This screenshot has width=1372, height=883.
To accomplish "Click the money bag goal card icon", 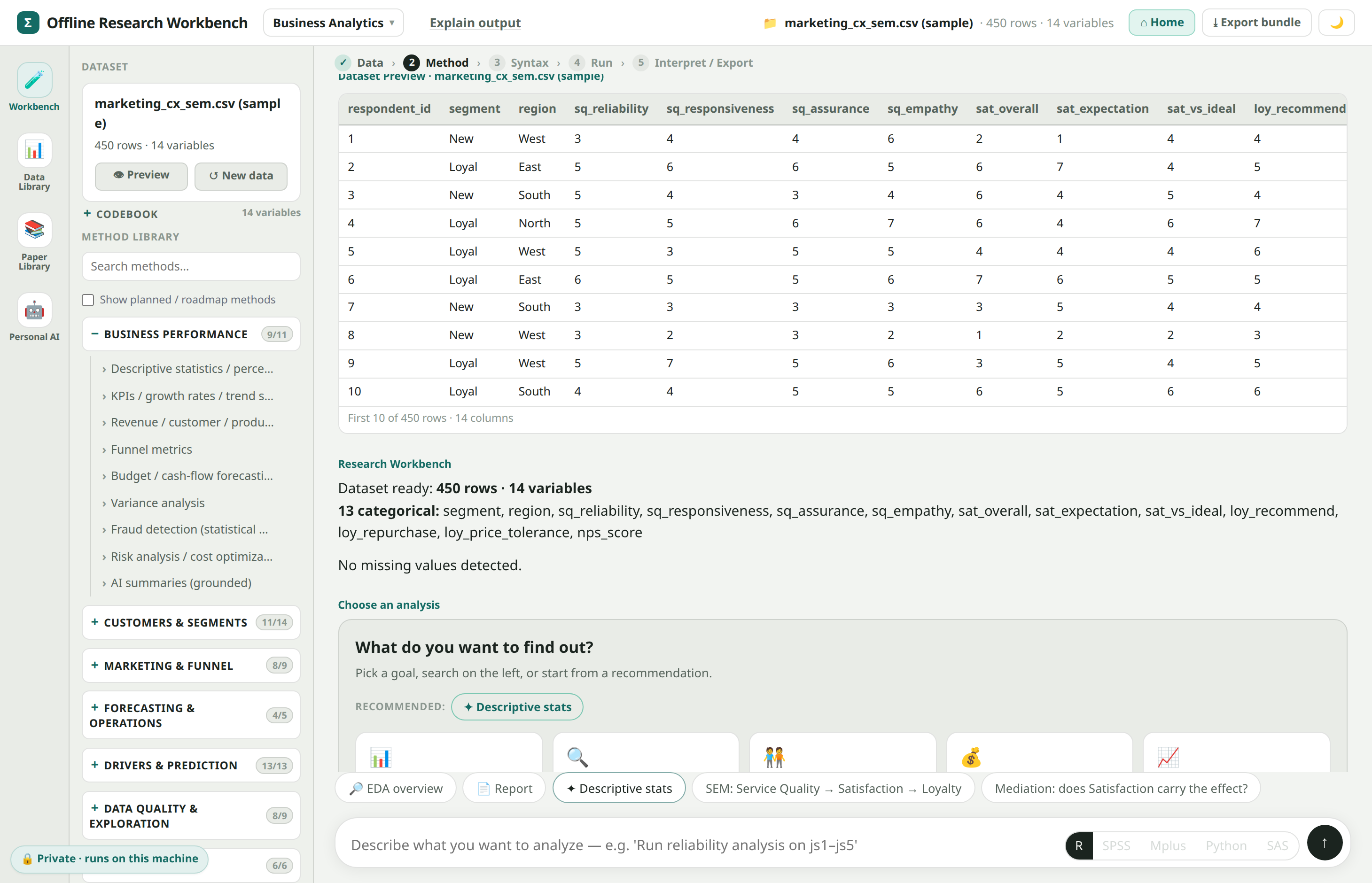I will [971, 758].
